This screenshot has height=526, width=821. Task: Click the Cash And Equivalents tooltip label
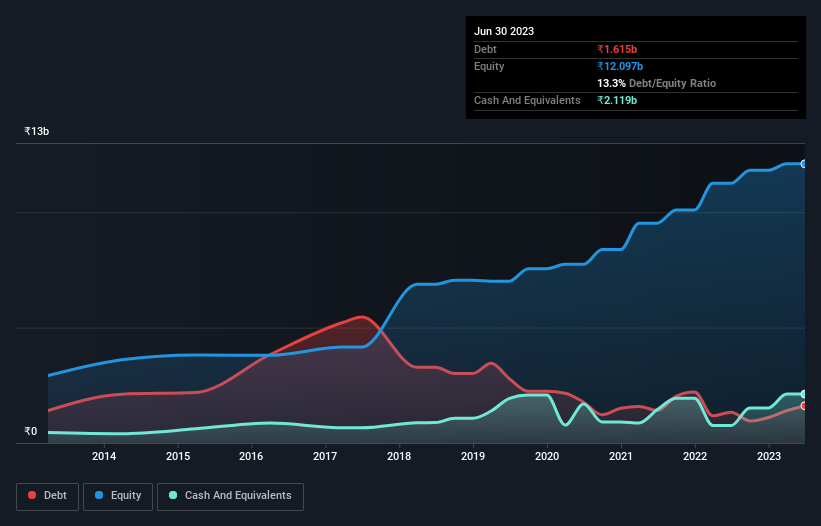point(527,100)
